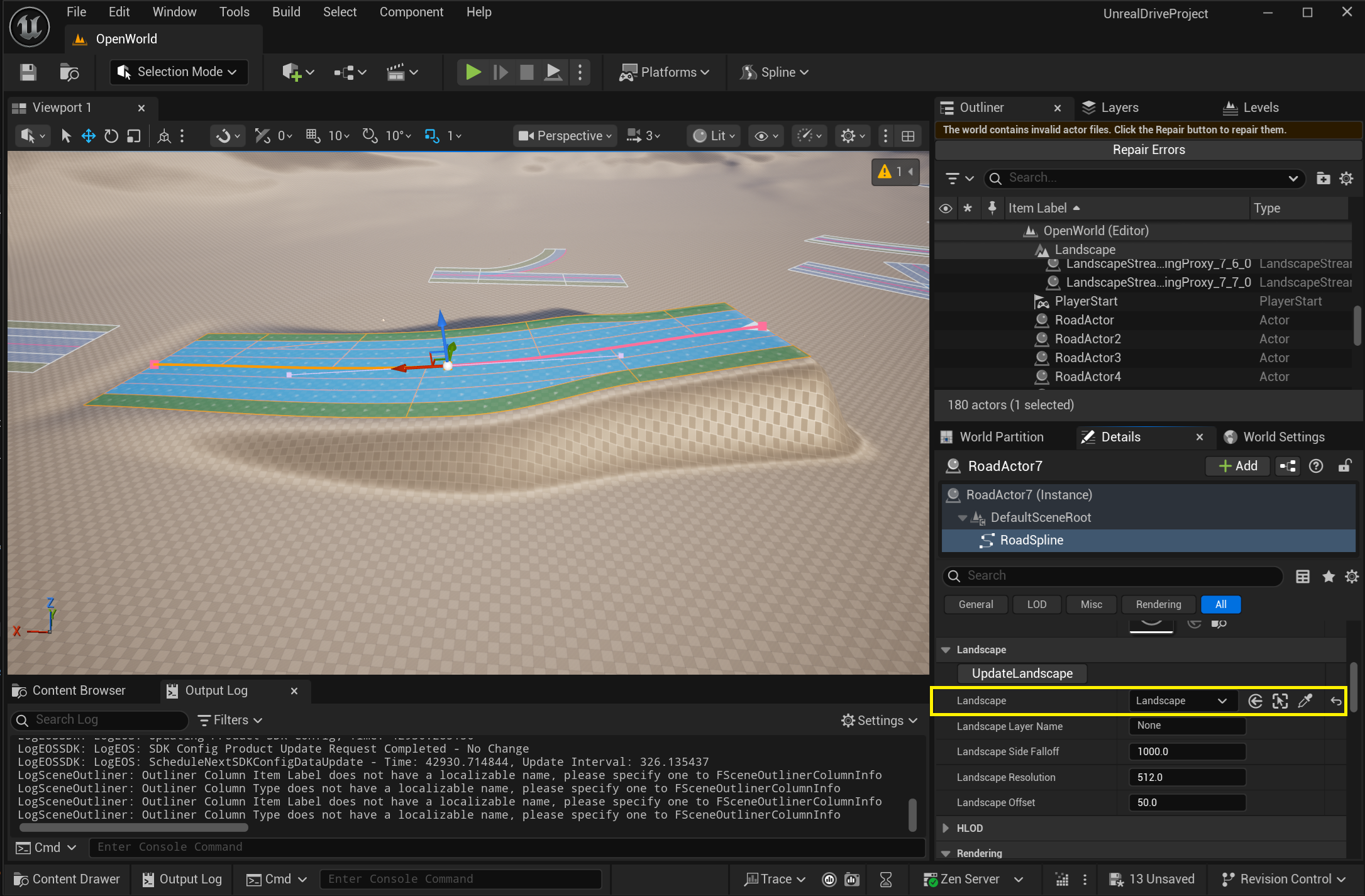Open the Component menu
Image resolution: width=1365 pixels, height=896 pixels.
pos(411,12)
